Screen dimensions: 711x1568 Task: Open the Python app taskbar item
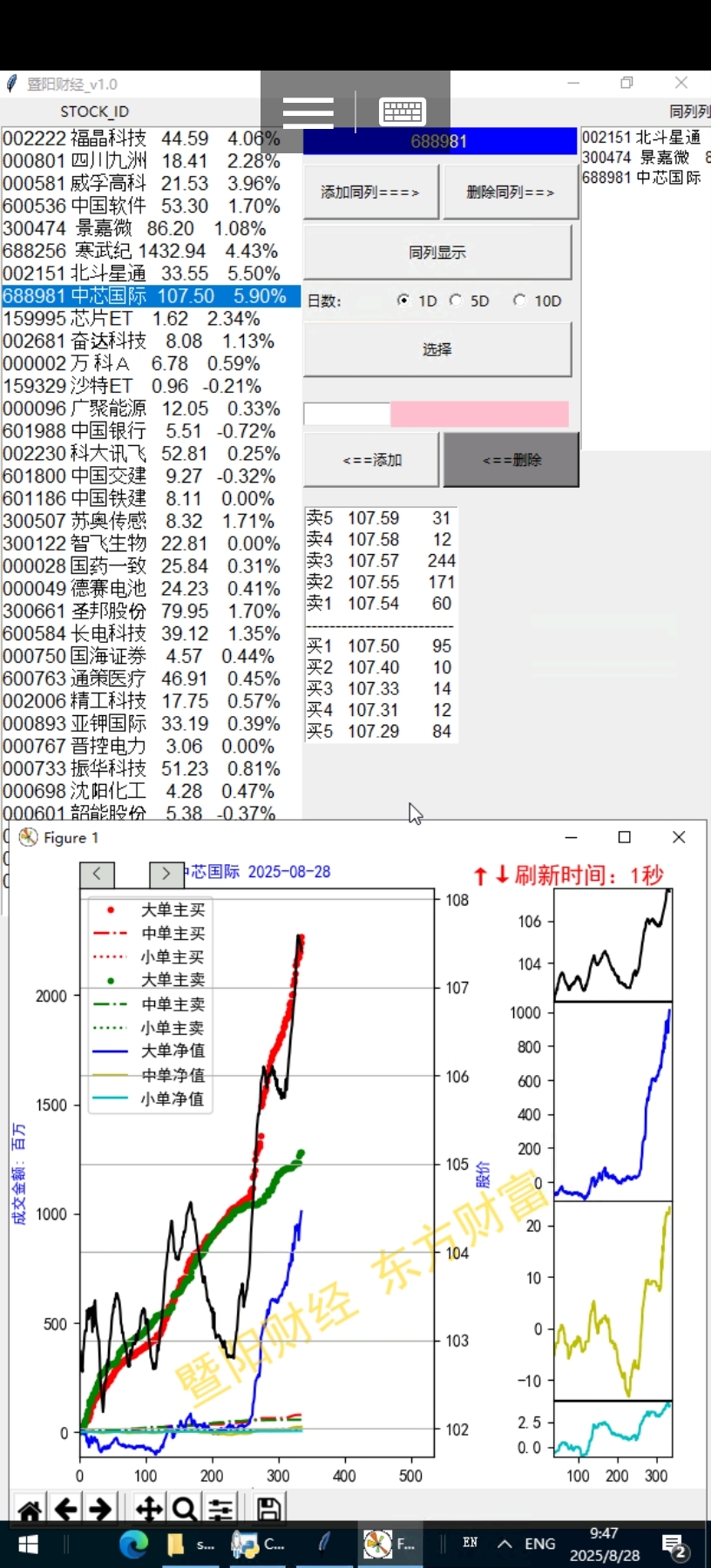(x=258, y=1544)
